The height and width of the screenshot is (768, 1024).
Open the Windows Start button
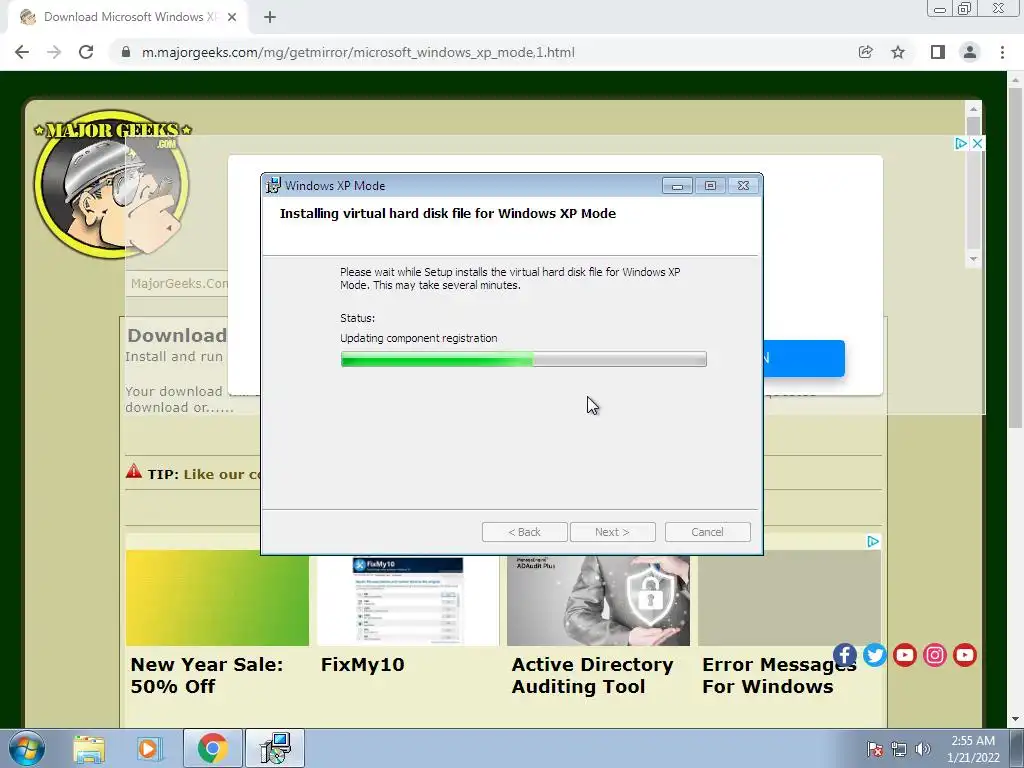pos(27,748)
